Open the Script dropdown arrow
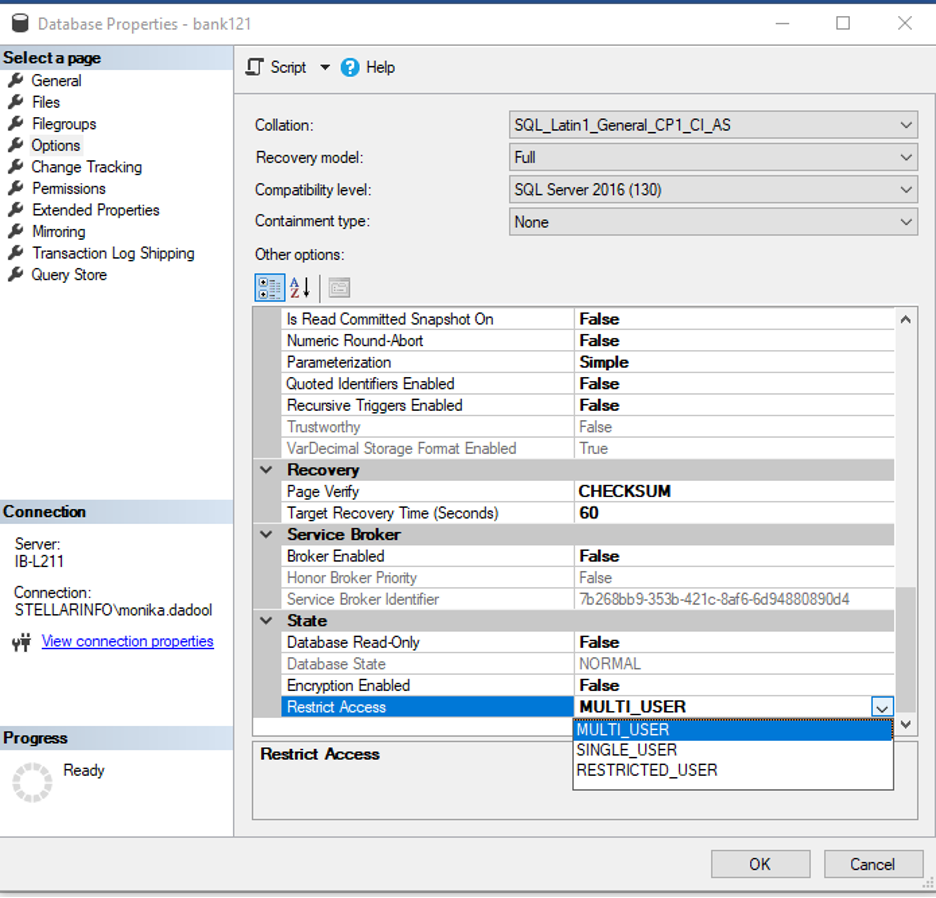936x898 pixels. tap(325, 67)
